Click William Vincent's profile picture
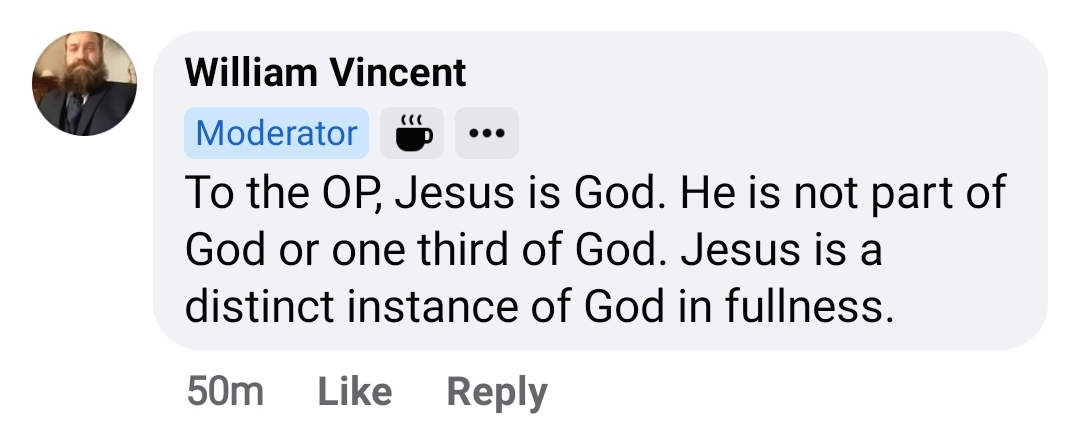The height and width of the screenshot is (439, 1080). click(84, 84)
